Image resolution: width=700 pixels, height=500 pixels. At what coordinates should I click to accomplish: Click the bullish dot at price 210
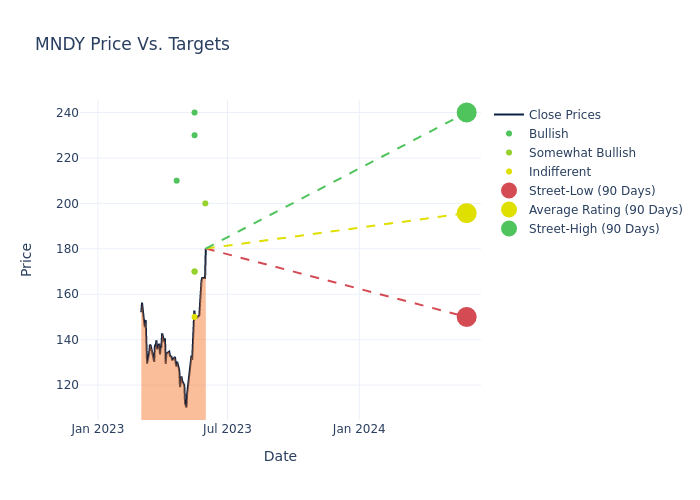pyautogui.click(x=176, y=181)
